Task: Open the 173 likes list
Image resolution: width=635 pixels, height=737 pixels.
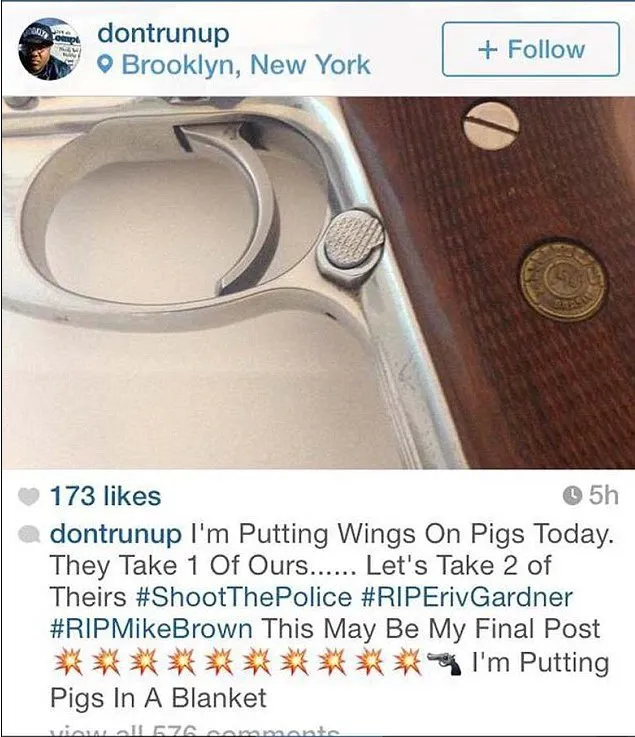Action: (x=106, y=496)
